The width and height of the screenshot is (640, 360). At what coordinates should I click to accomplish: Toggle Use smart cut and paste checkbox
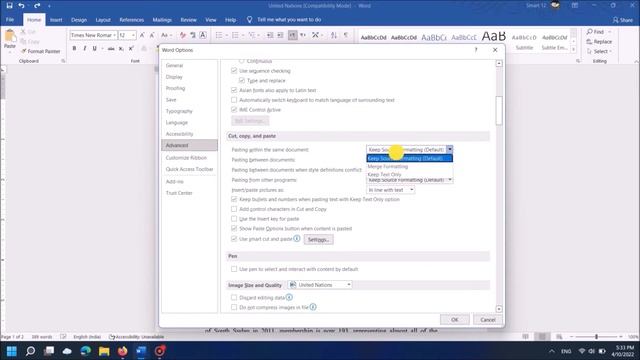[x=234, y=239]
